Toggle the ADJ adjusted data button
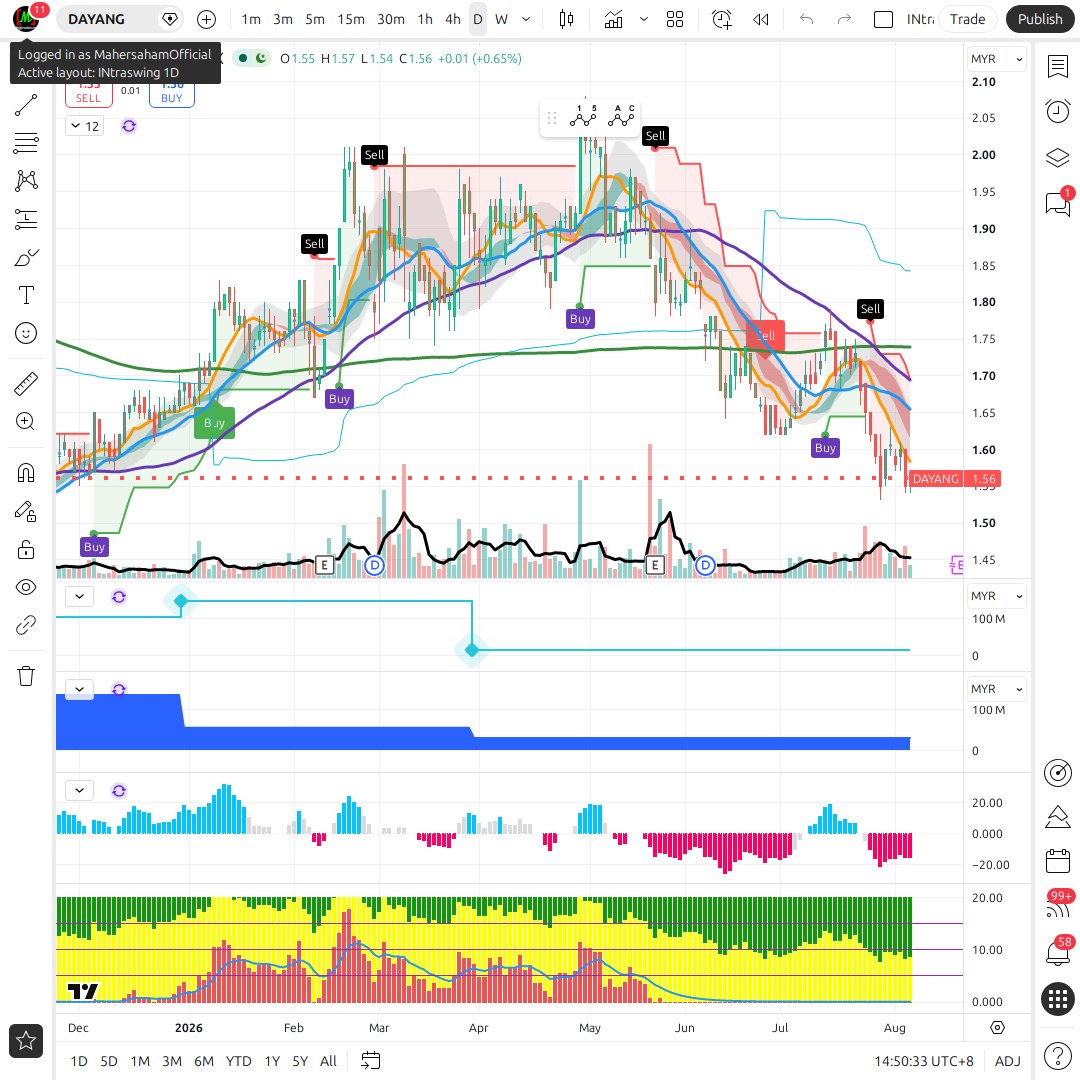 click(x=1008, y=1061)
